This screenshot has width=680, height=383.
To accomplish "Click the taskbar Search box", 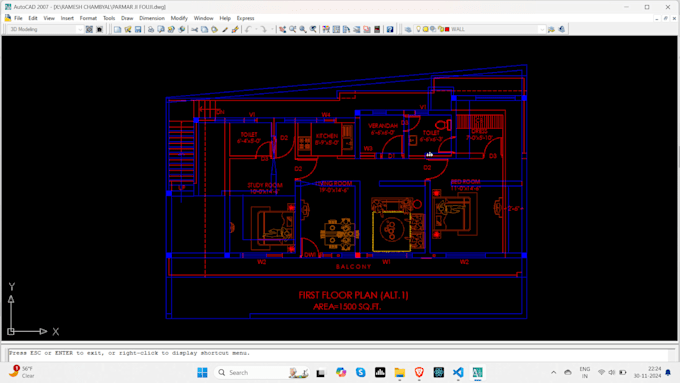I will (x=262, y=373).
